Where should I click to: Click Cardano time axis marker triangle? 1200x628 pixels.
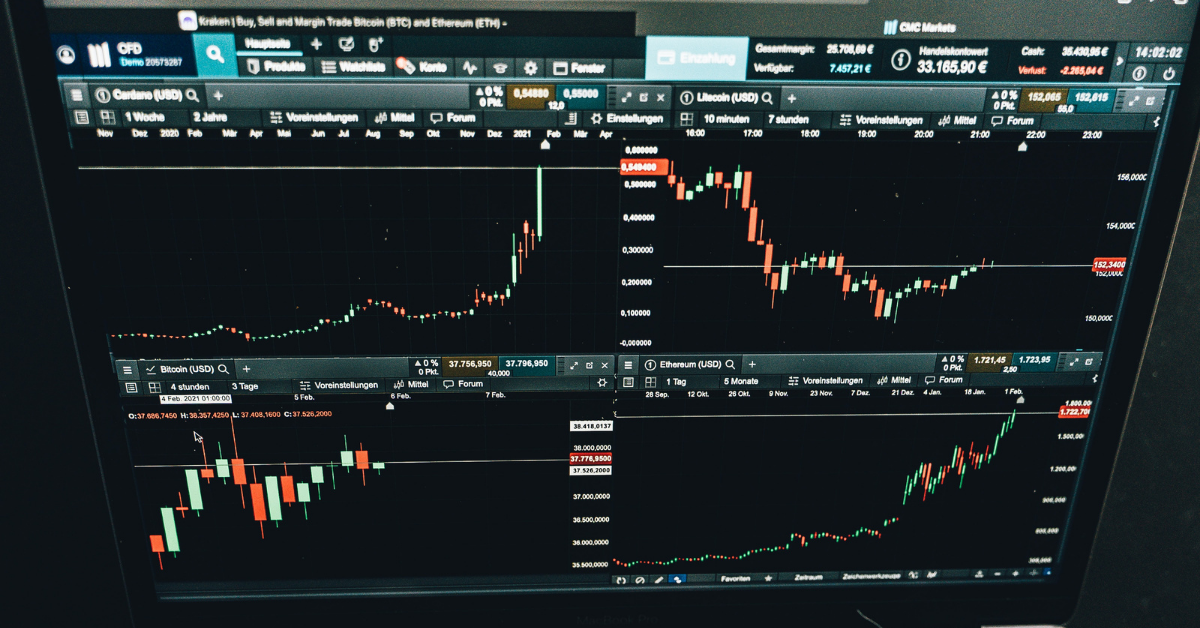coord(545,145)
